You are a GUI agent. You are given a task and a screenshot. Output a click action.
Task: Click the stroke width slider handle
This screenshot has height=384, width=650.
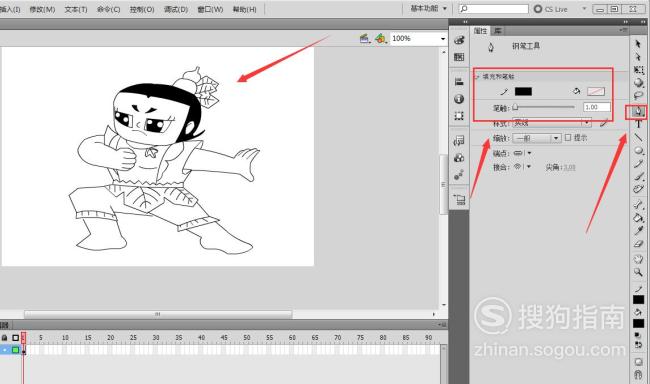515,107
